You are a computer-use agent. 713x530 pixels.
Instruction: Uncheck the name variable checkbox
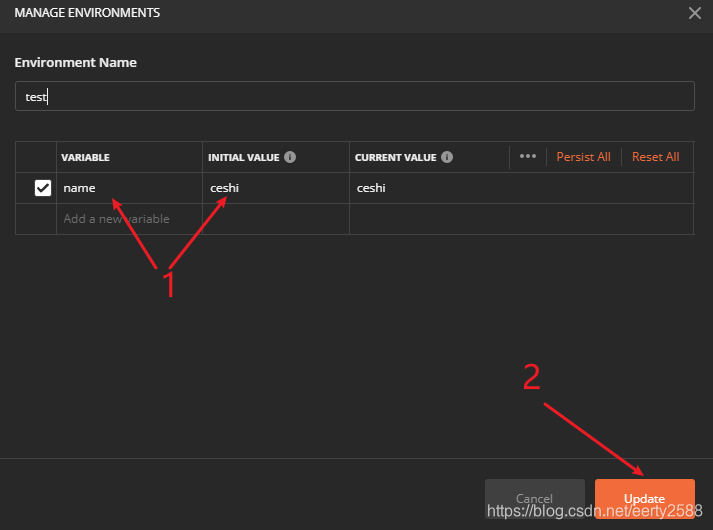point(43,188)
